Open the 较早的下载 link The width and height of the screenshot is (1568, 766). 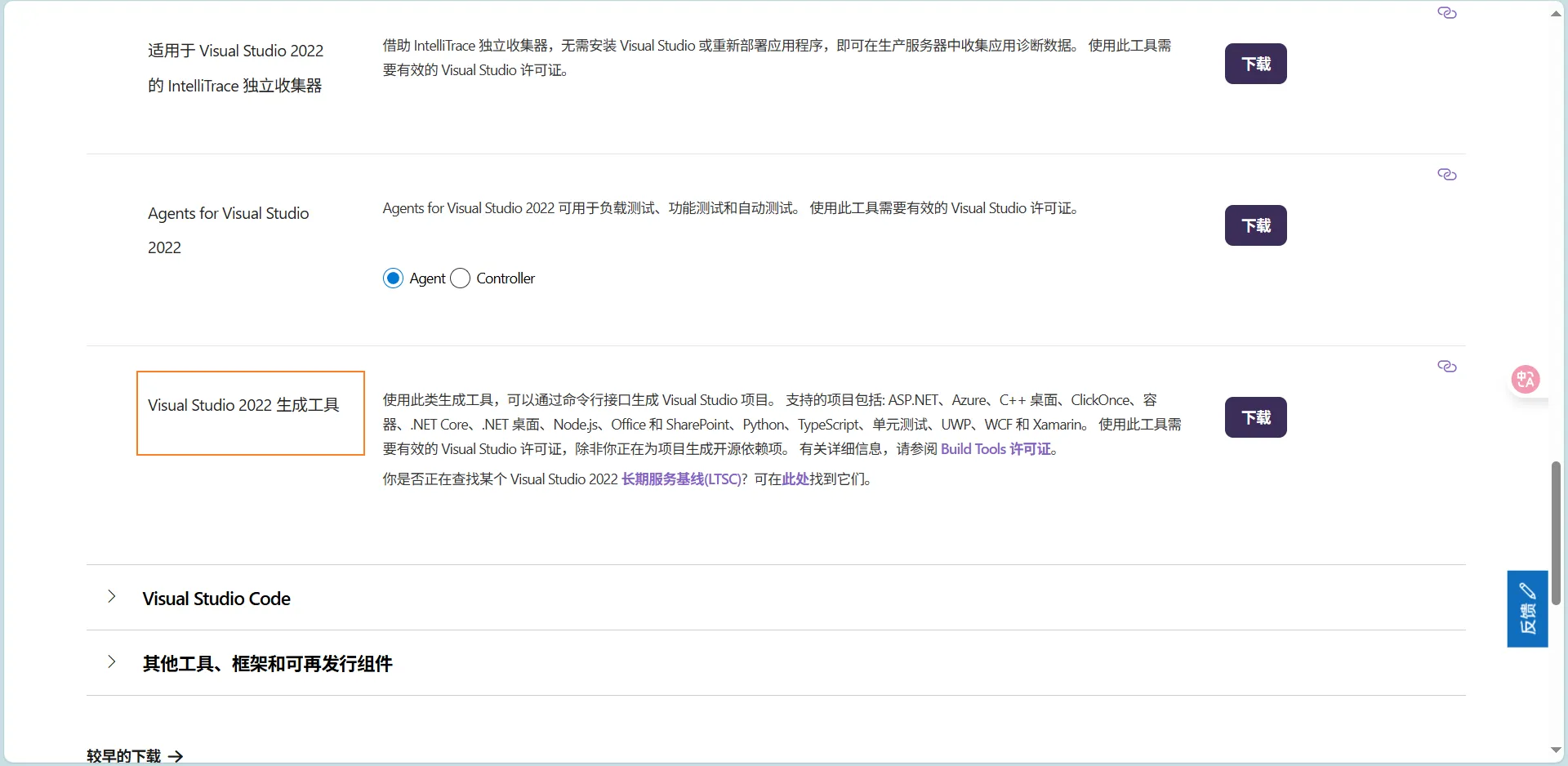124,756
